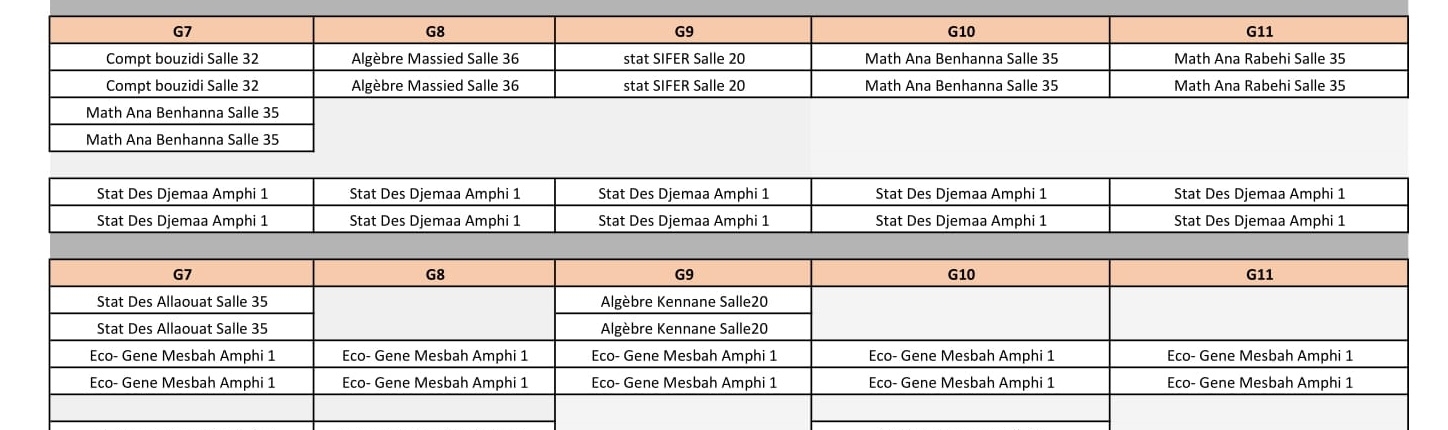The width and height of the screenshot is (1448, 430).
Task: Select the first "Stat Des Allaouat Salle 35" cell
Action: point(182,301)
